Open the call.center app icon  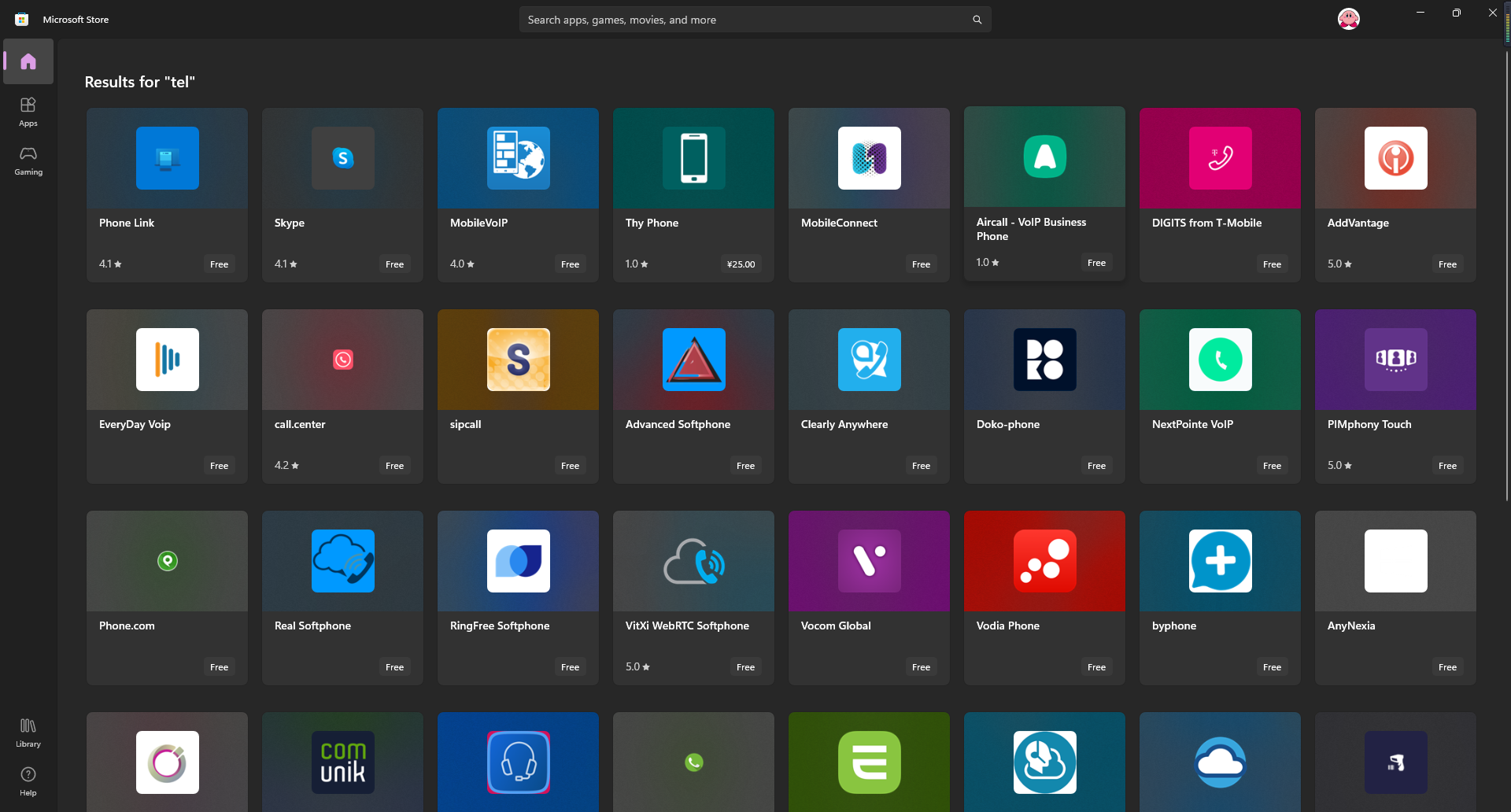[x=343, y=360]
